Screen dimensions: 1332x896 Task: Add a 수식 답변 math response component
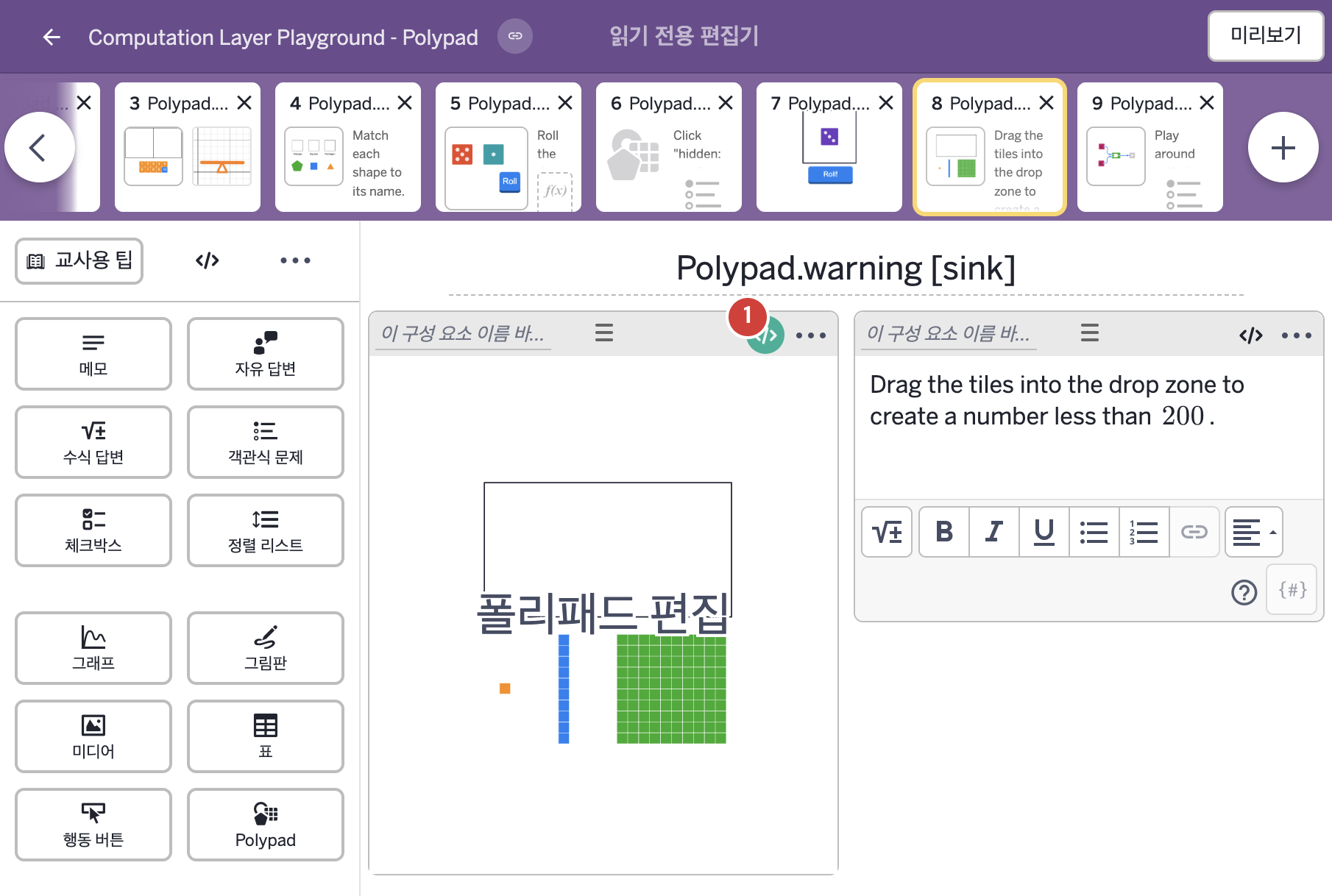(93, 442)
